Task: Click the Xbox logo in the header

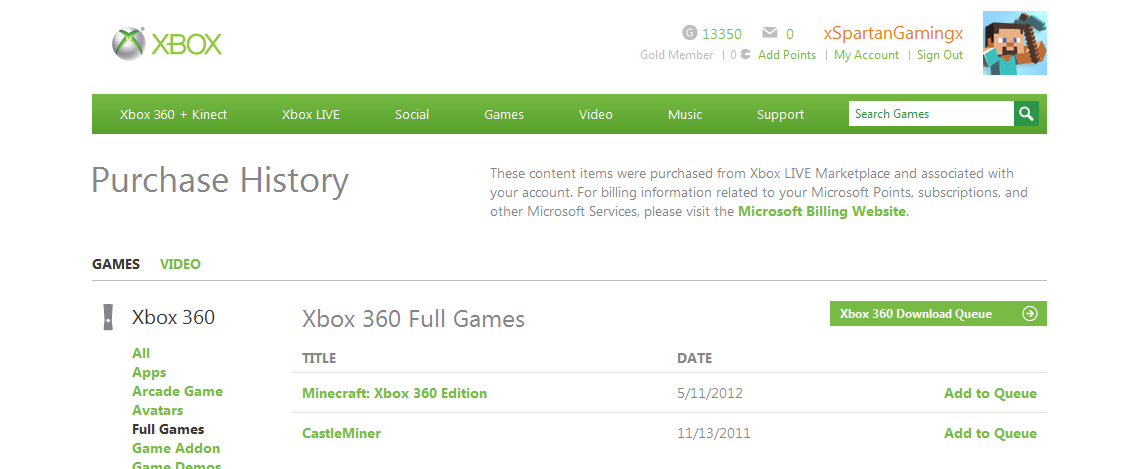Action: 167,44
